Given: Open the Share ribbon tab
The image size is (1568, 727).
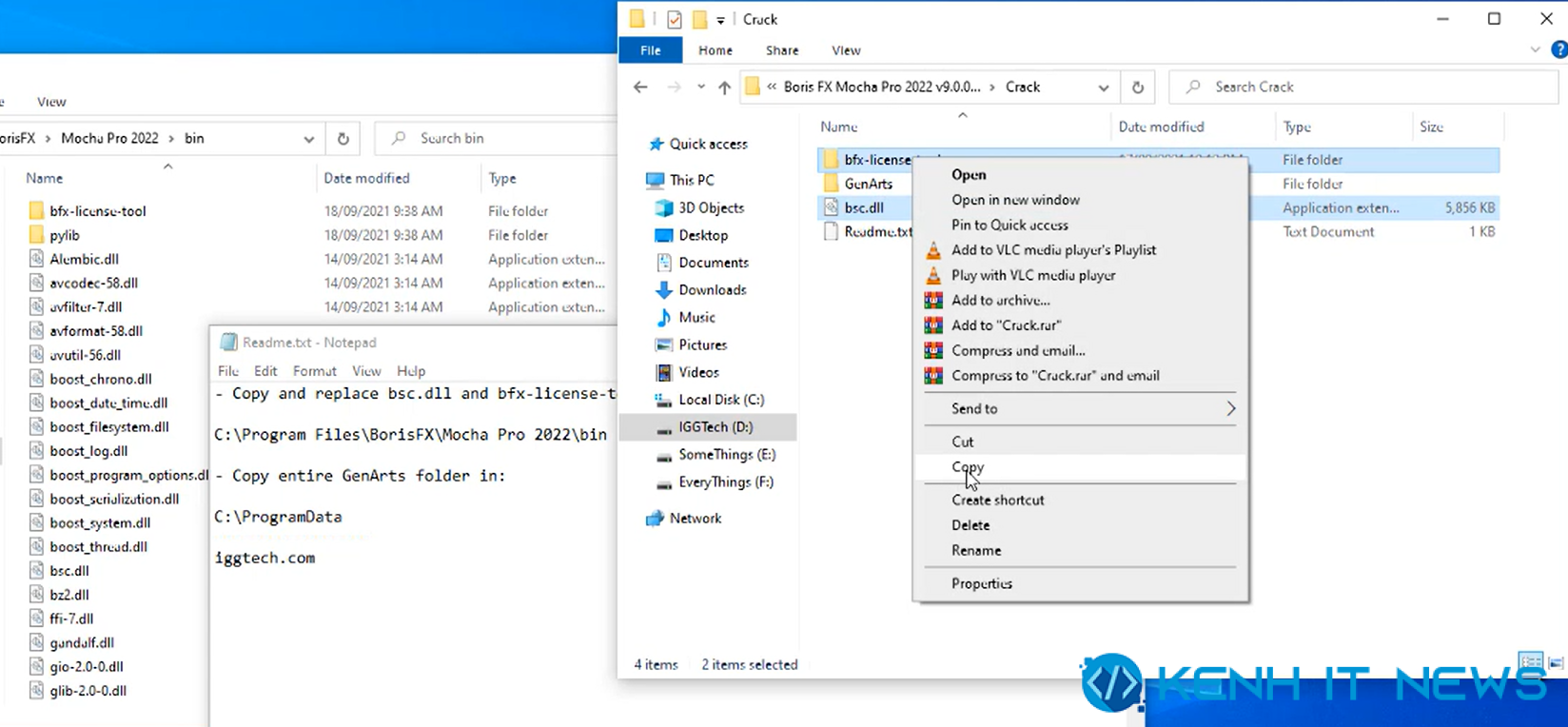Looking at the screenshot, I should pos(782,50).
